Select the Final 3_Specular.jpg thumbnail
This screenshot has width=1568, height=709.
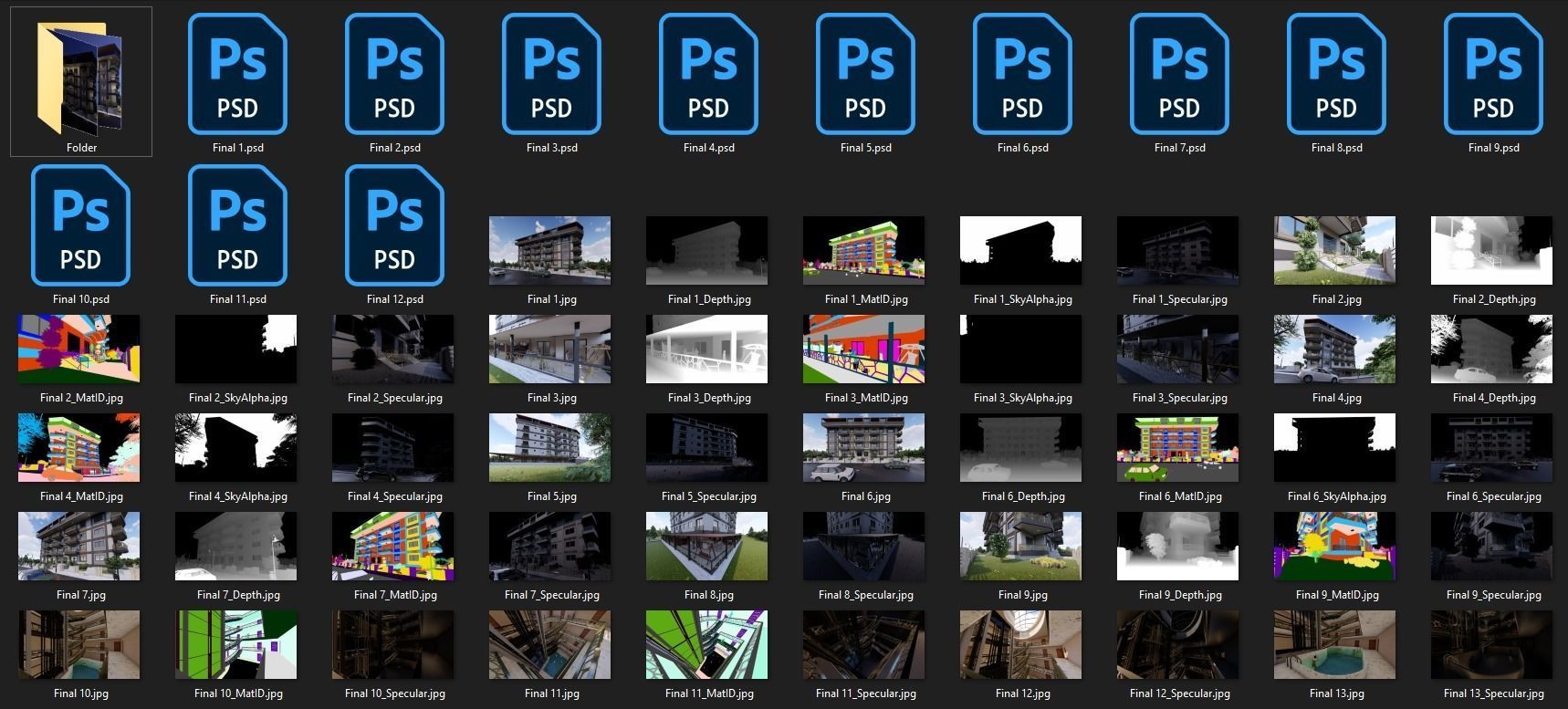tap(1178, 349)
